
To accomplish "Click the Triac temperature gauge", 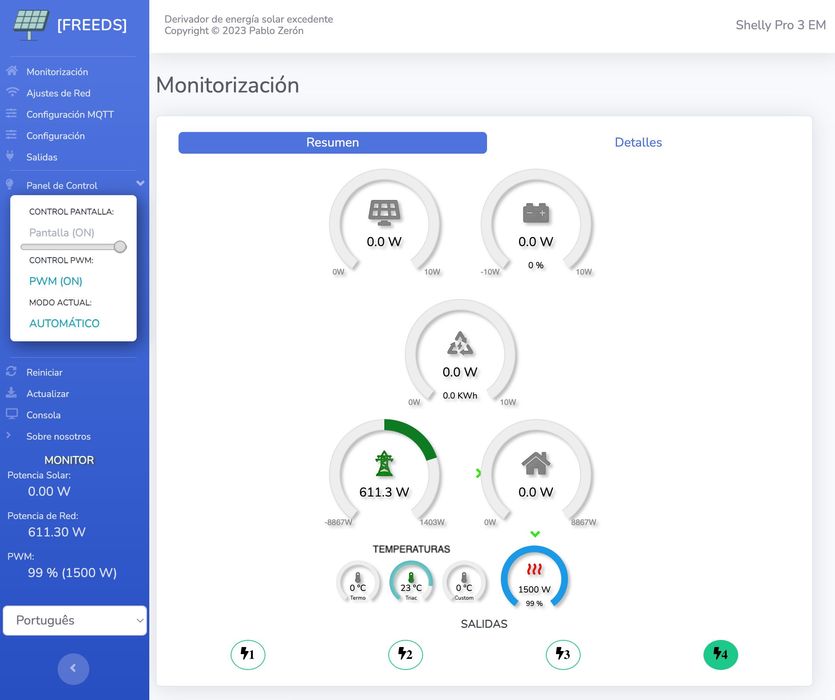I will pos(411,582).
